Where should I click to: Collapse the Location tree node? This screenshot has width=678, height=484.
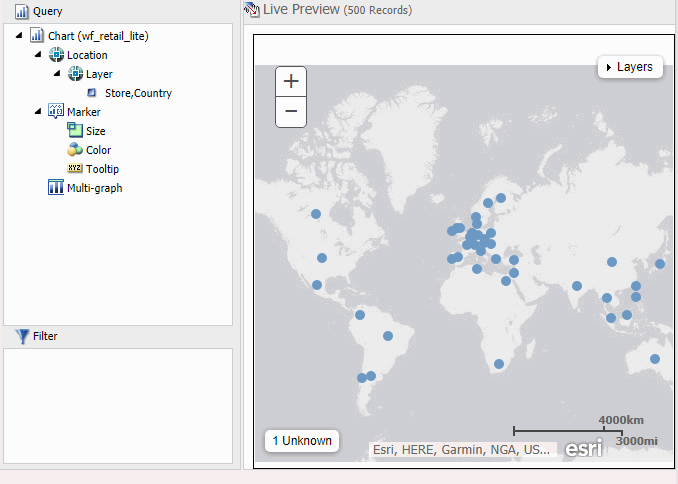[x=38, y=55]
